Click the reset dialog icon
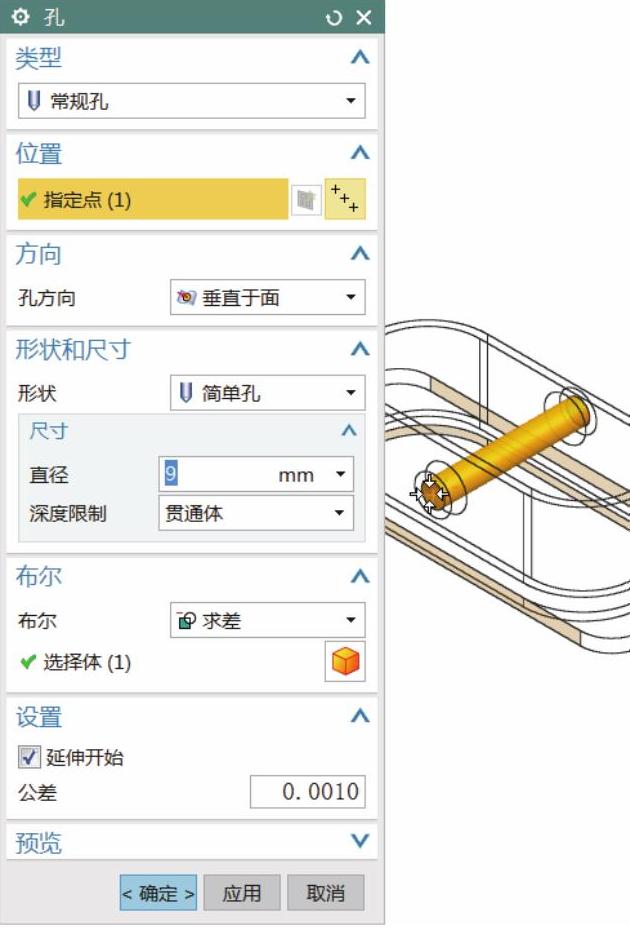This screenshot has height=935, width=630. pyautogui.click(x=334, y=17)
